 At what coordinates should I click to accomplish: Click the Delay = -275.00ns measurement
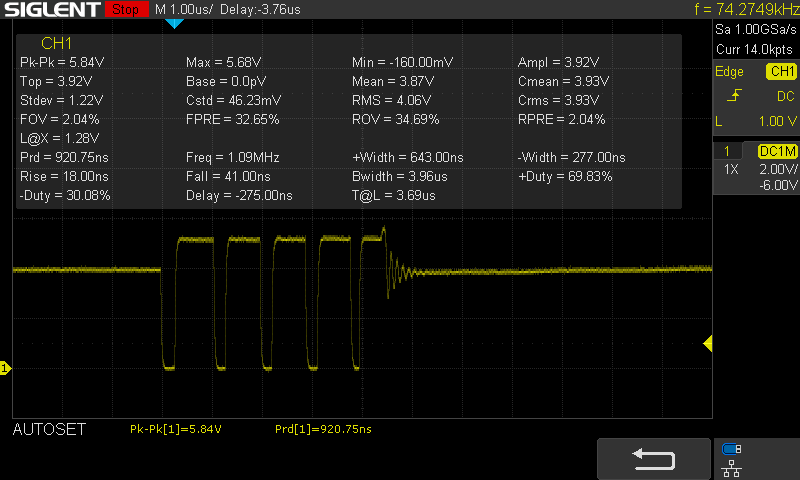239,195
